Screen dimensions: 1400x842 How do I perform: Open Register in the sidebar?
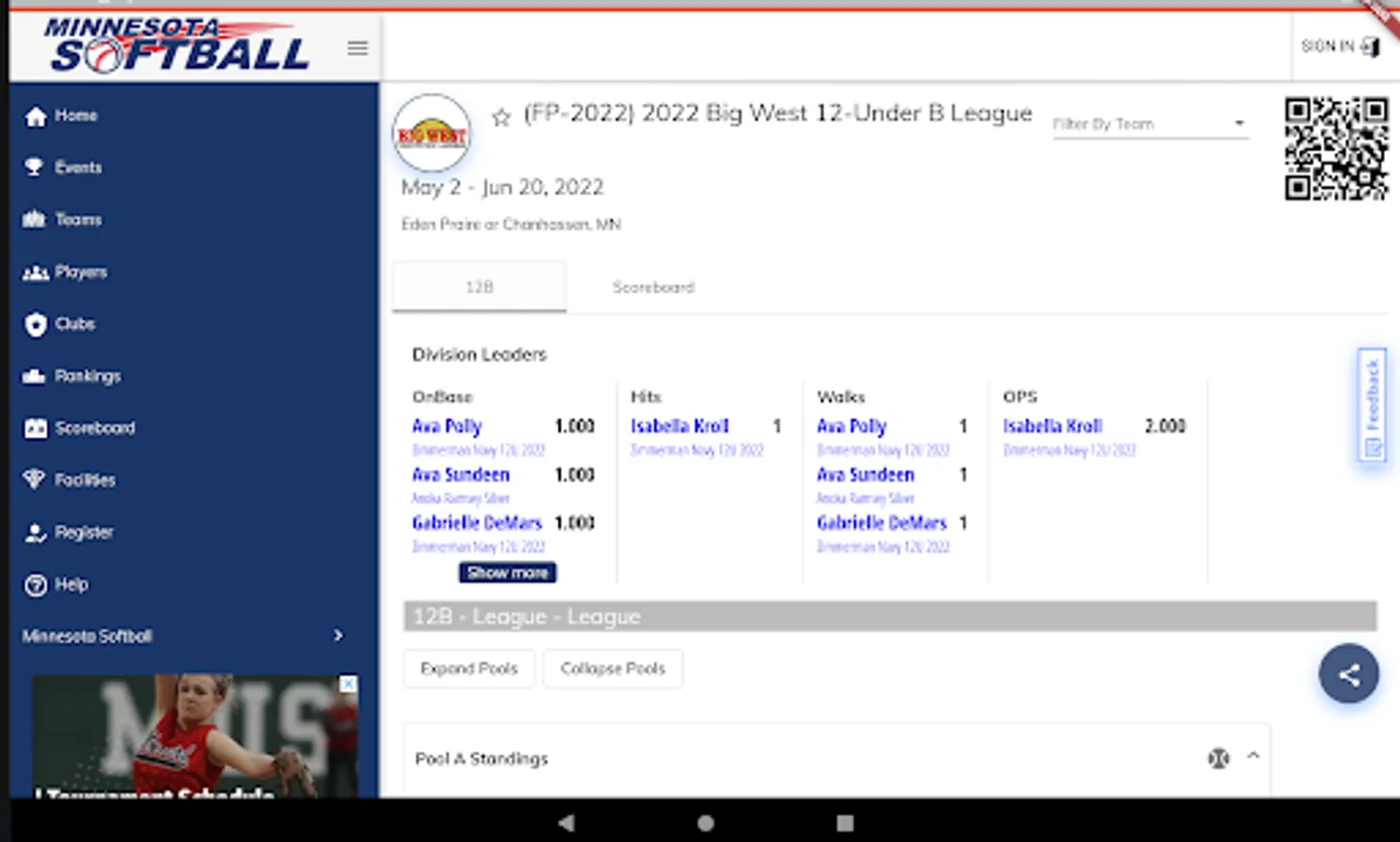tap(83, 532)
